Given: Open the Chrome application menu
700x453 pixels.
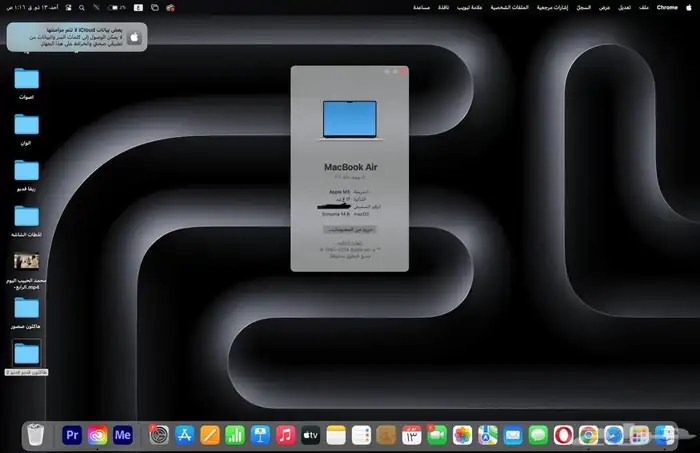Looking at the screenshot, I should pyautogui.click(x=666, y=7).
